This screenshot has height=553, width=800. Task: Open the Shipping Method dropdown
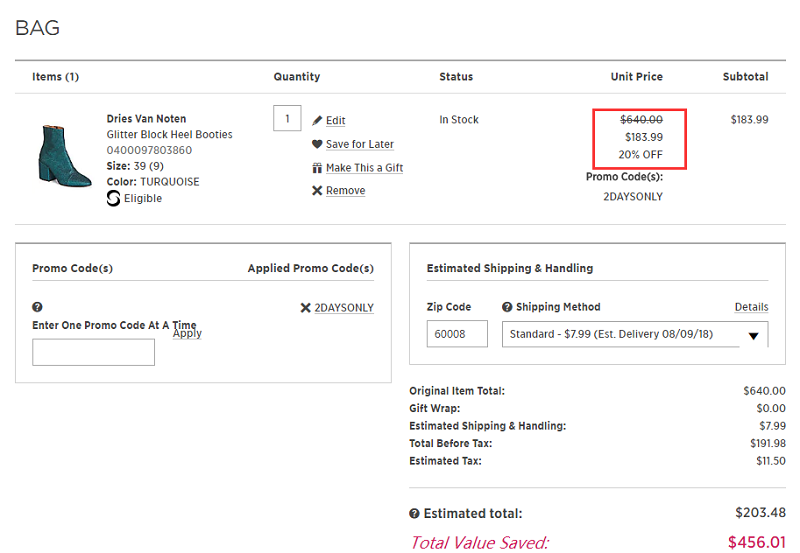634,334
